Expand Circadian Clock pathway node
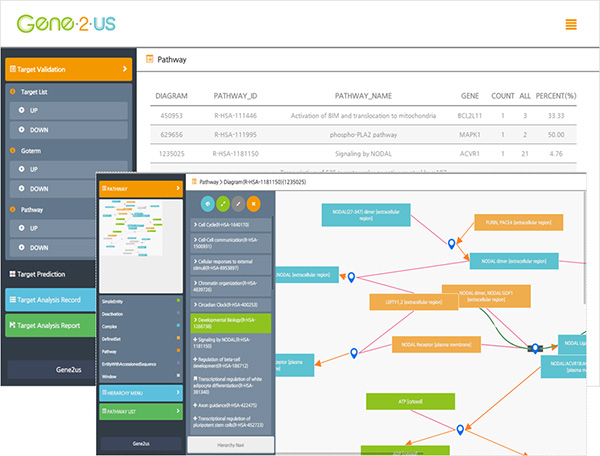 click(231, 304)
